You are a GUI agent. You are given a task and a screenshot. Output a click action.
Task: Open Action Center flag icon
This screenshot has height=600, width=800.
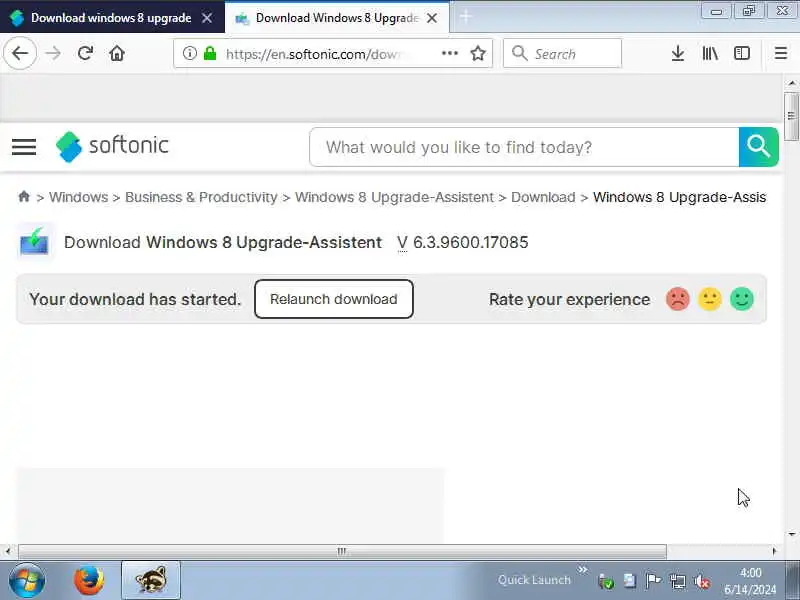653,581
